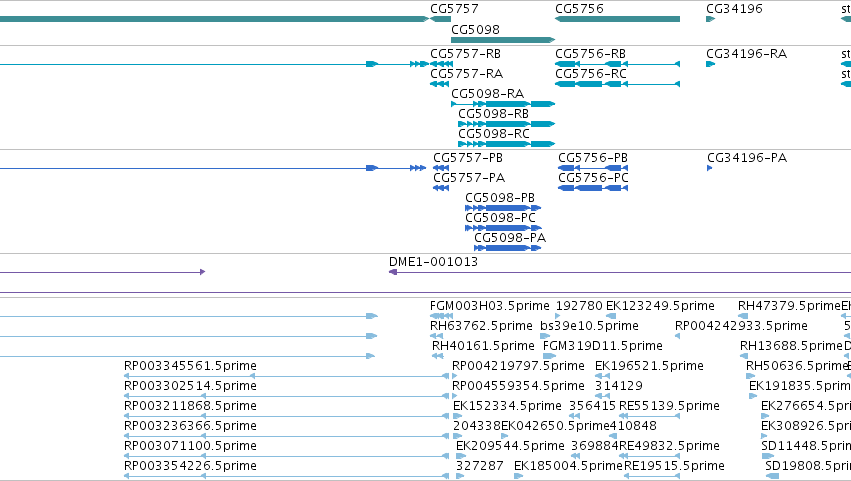
Task: Select EST SD19808.5prime
Action: (808, 466)
